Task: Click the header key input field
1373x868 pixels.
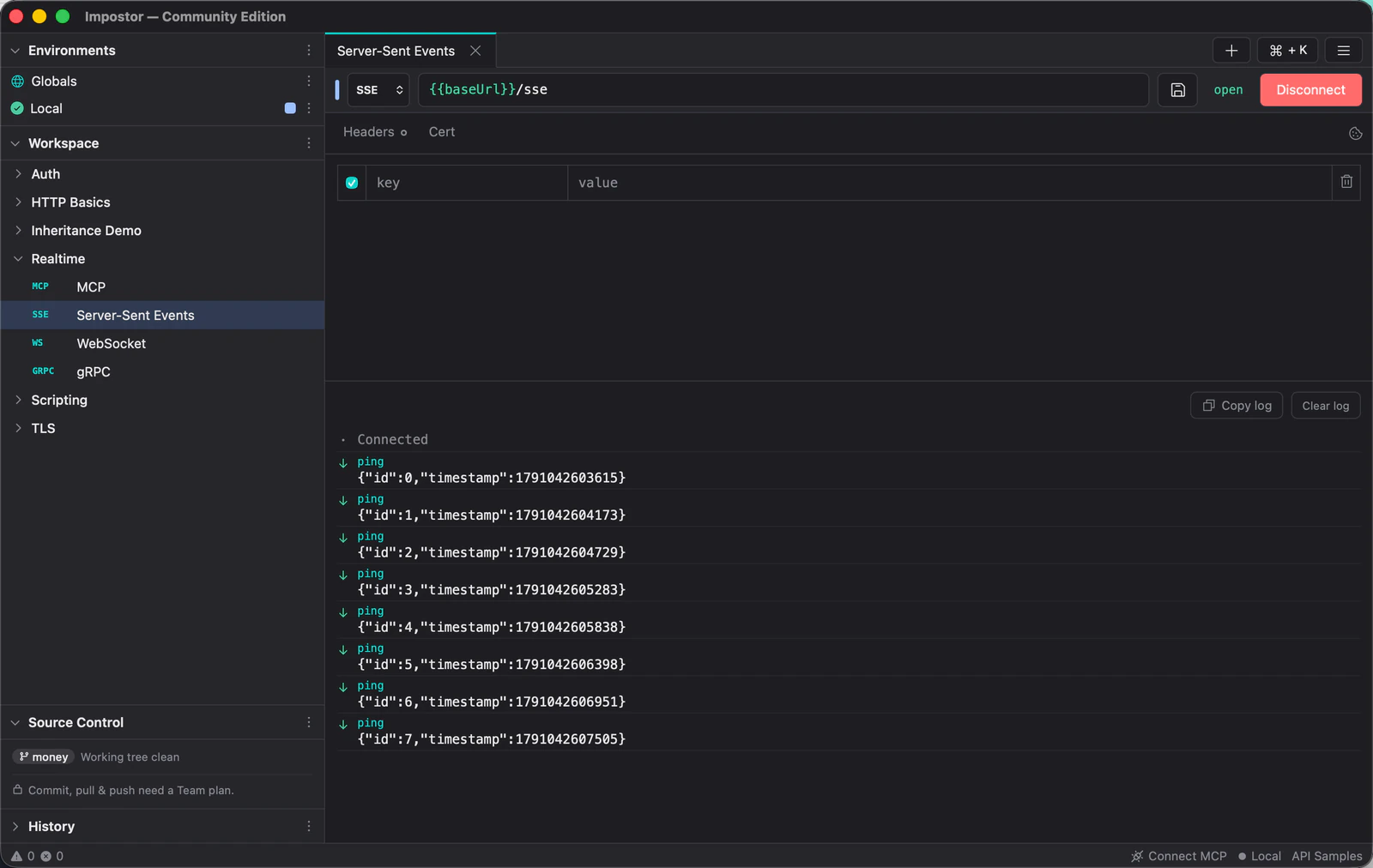Action: pyautogui.click(x=467, y=183)
